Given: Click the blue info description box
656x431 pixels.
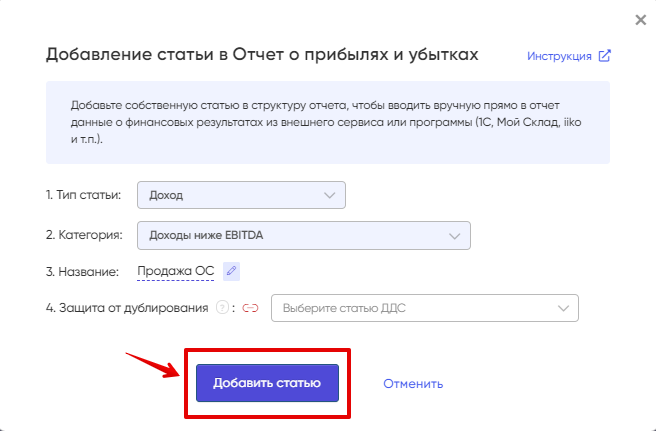Looking at the screenshot, I should pyautogui.click(x=328, y=122).
